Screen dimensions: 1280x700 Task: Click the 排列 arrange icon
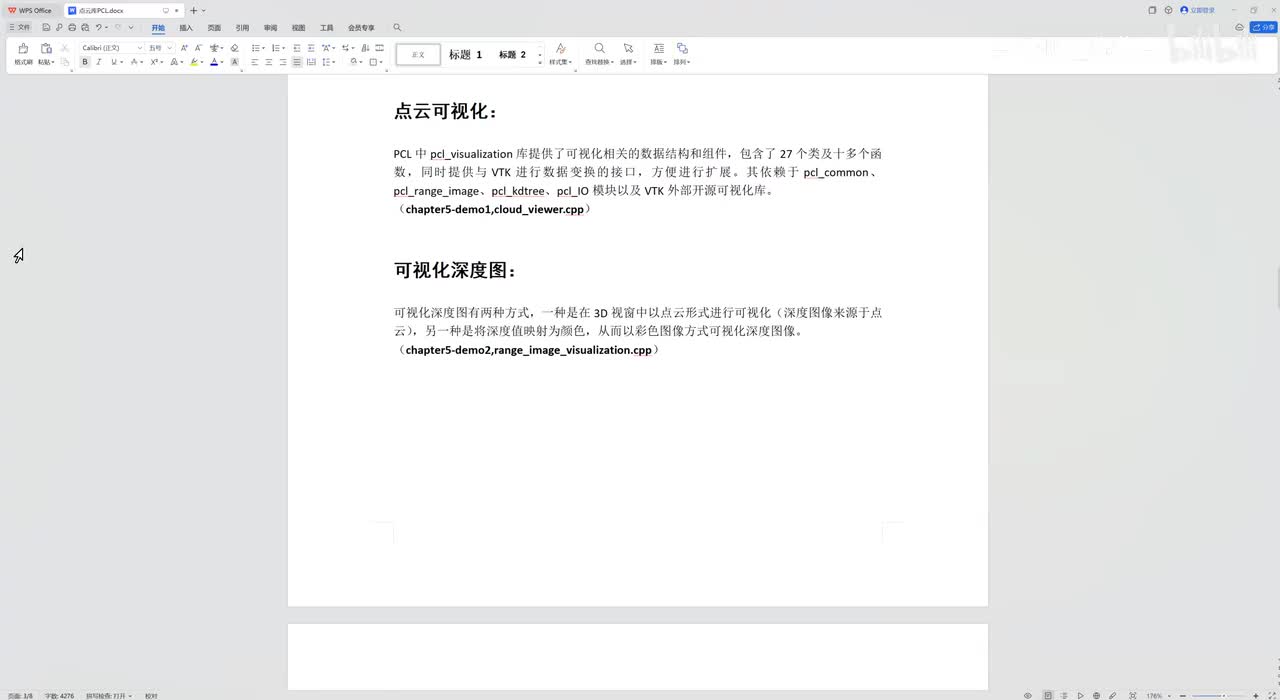point(682,48)
